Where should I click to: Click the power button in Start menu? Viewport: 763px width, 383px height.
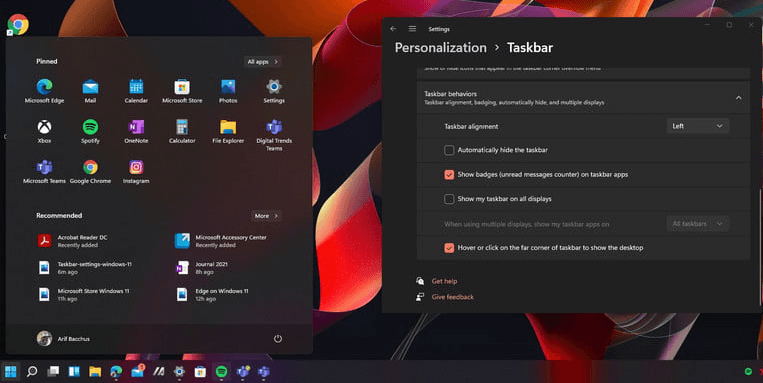click(x=278, y=339)
